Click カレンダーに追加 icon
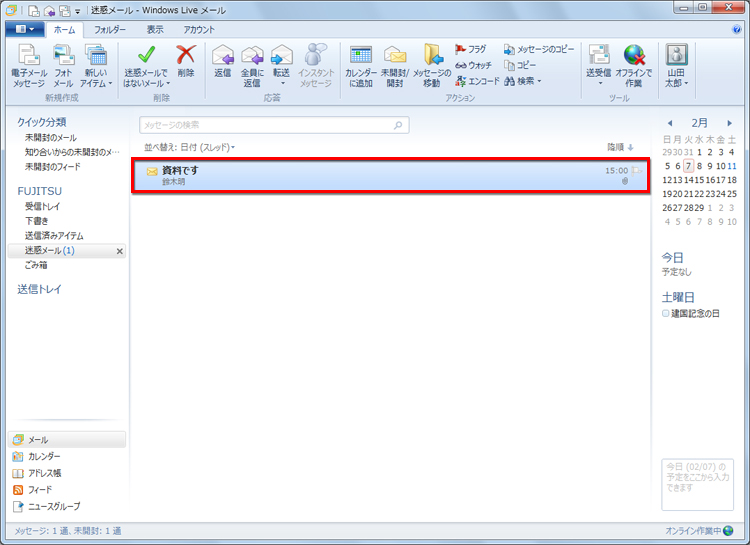 361,65
